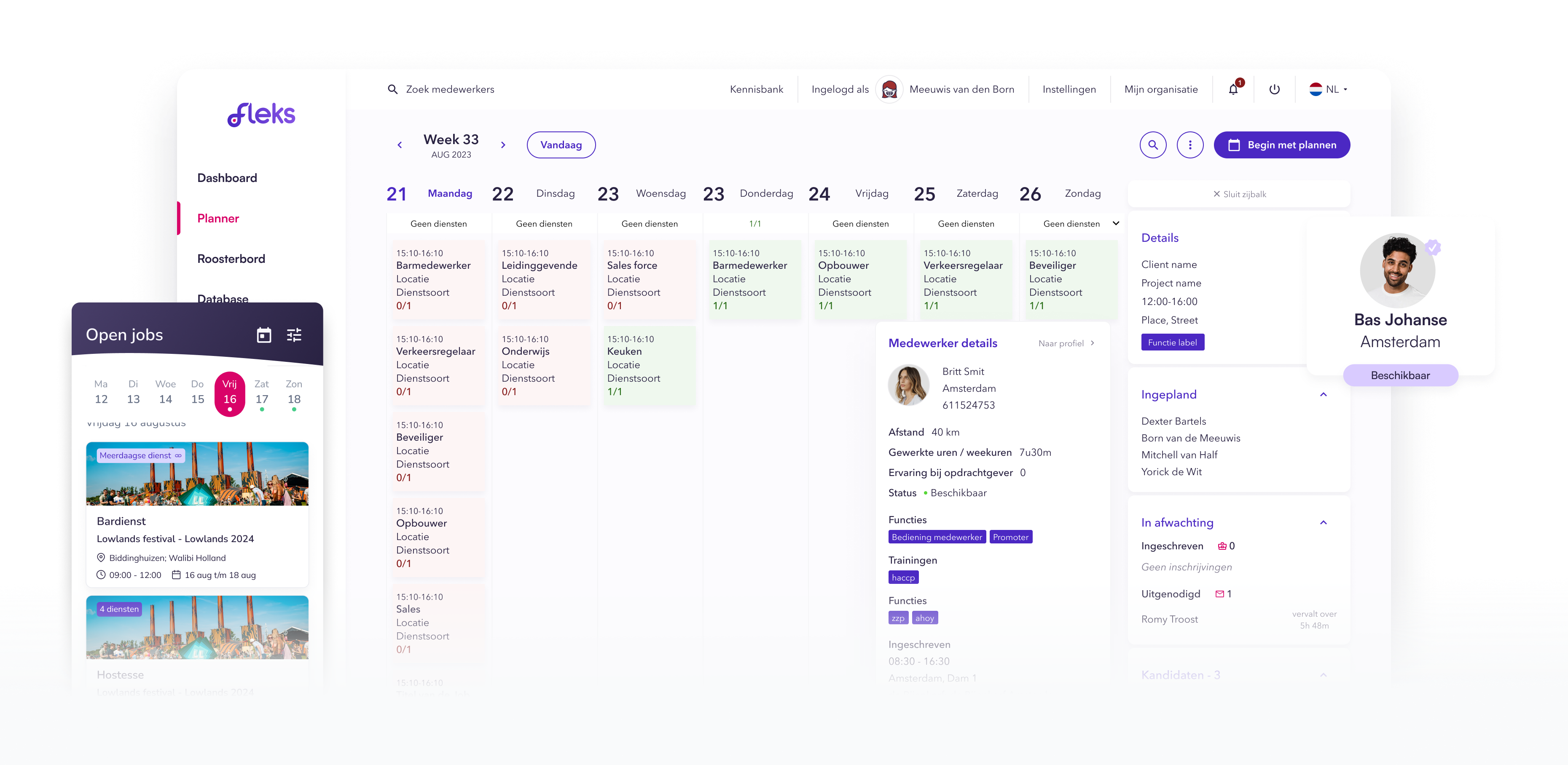
Task: Click the Vandaag button
Action: pyautogui.click(x=561, y=145)
